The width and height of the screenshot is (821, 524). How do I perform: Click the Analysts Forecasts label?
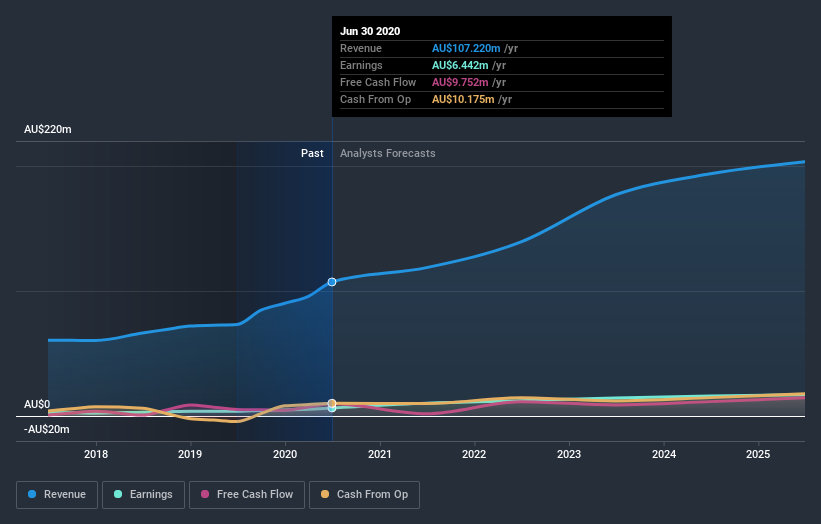387,153
